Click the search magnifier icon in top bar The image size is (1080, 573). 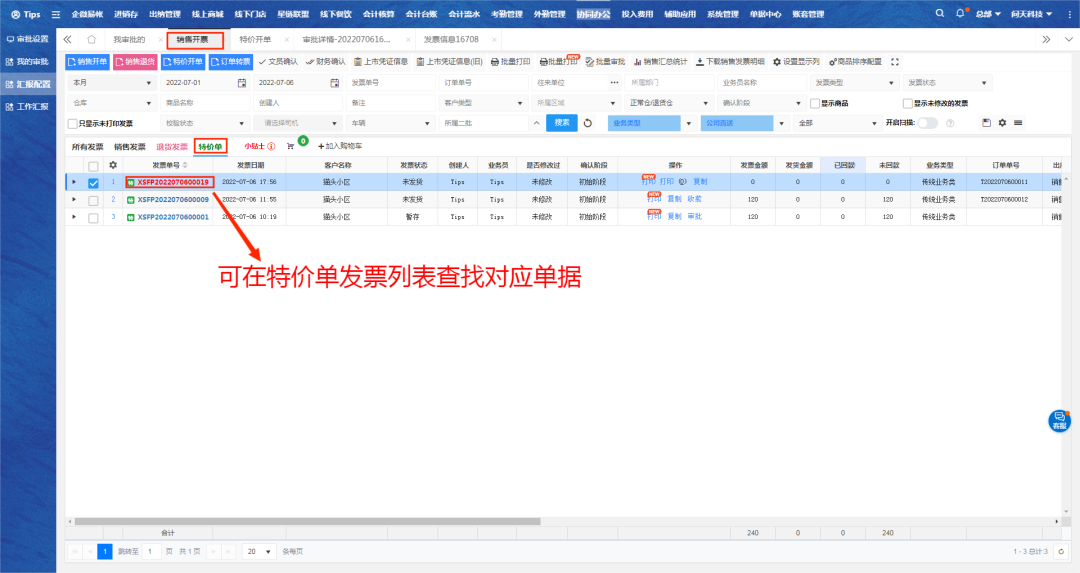click(940, 14)
